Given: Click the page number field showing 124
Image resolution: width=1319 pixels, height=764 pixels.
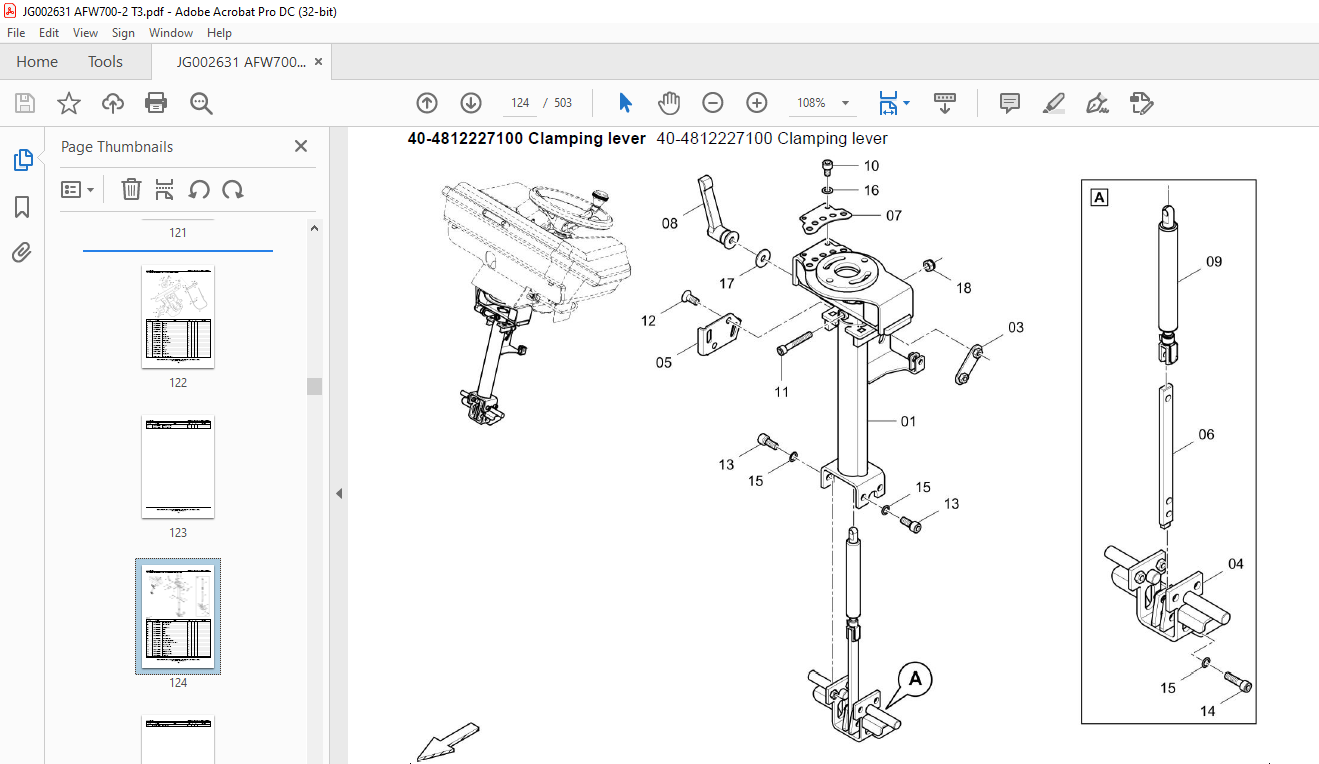Looking at the screenshot, I should point(520,103).
